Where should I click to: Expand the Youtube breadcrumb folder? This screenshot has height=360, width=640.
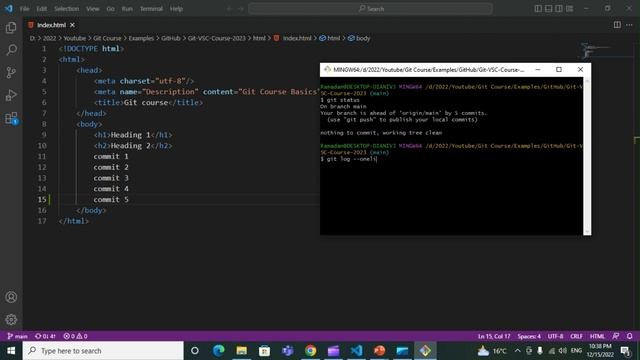(x=75, y=38)
